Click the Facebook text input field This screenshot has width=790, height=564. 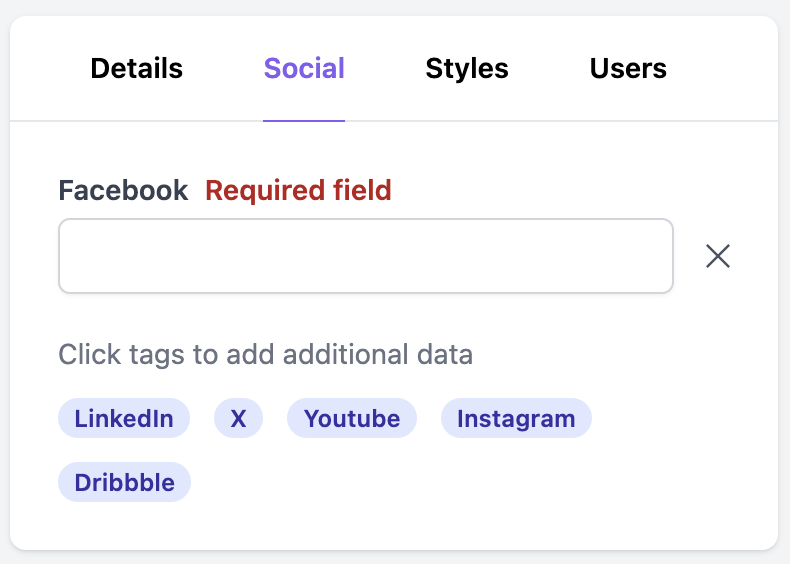click(x=366, y=257)
